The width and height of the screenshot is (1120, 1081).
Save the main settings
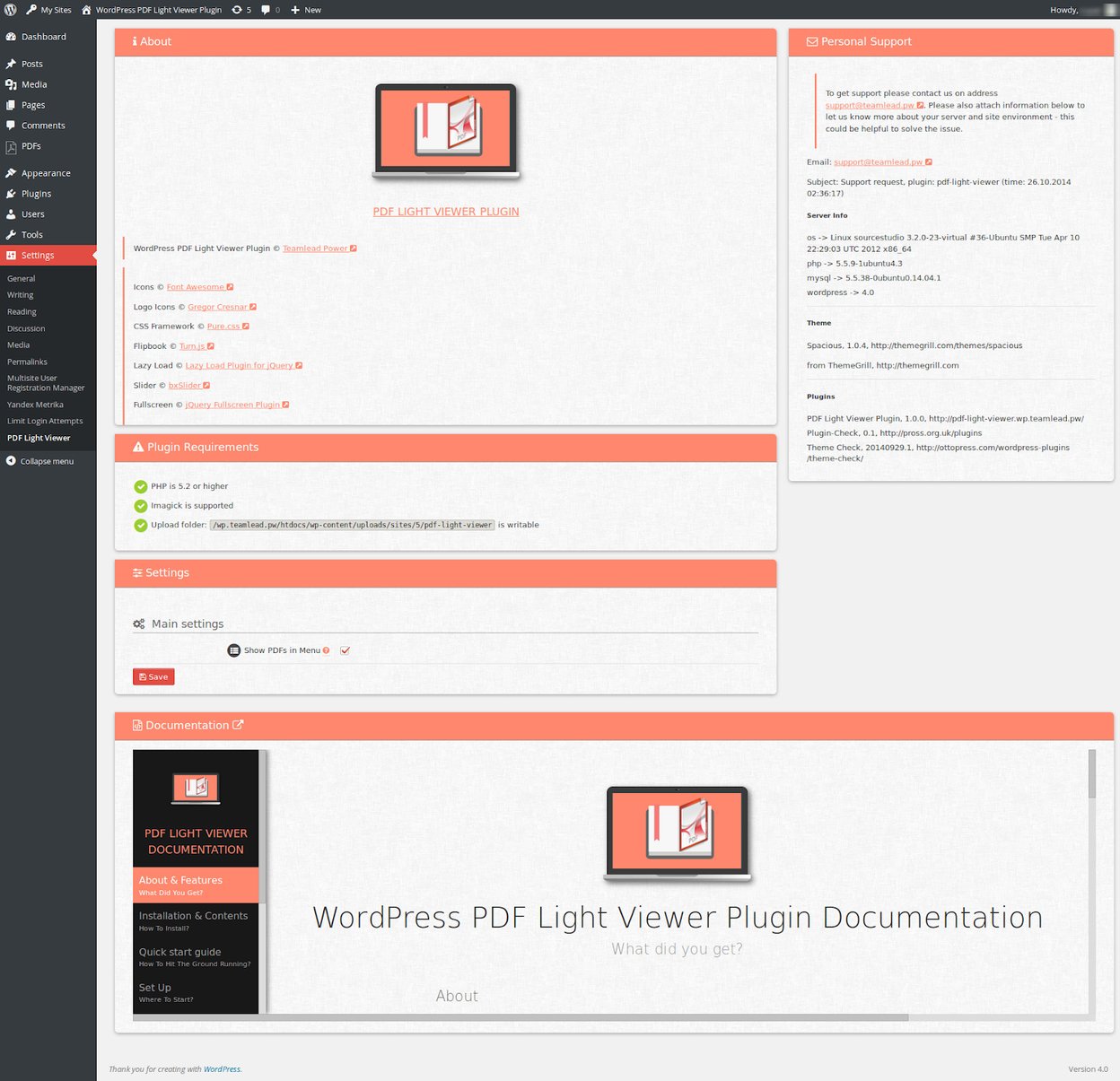[153, 676]
